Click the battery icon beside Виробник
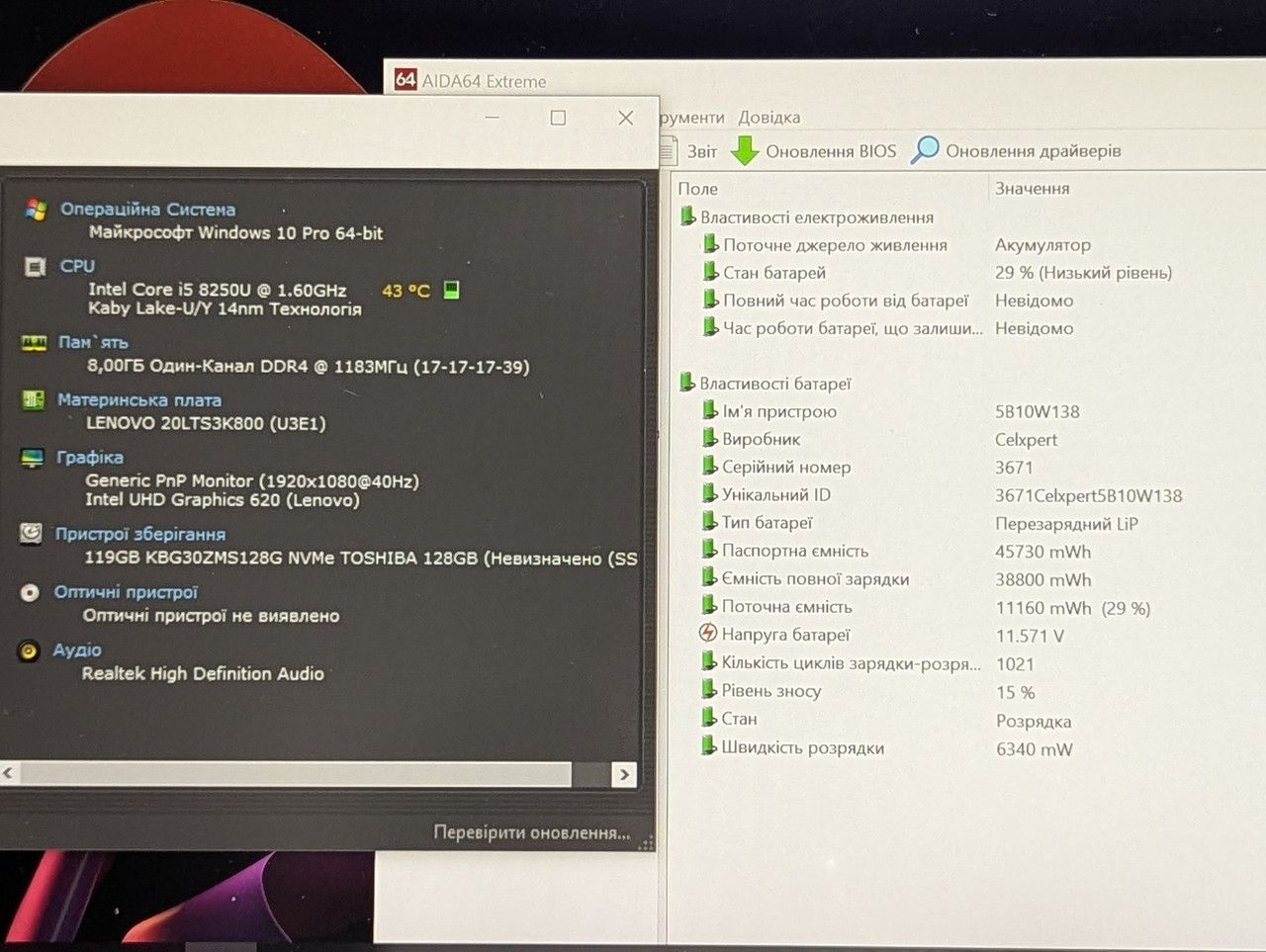This screenshot has width=1266, height=952. pos(709,438)
